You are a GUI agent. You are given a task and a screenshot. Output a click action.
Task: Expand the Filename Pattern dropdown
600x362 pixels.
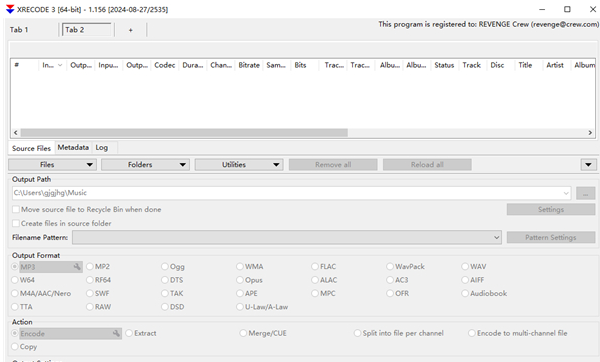[496, 238]
